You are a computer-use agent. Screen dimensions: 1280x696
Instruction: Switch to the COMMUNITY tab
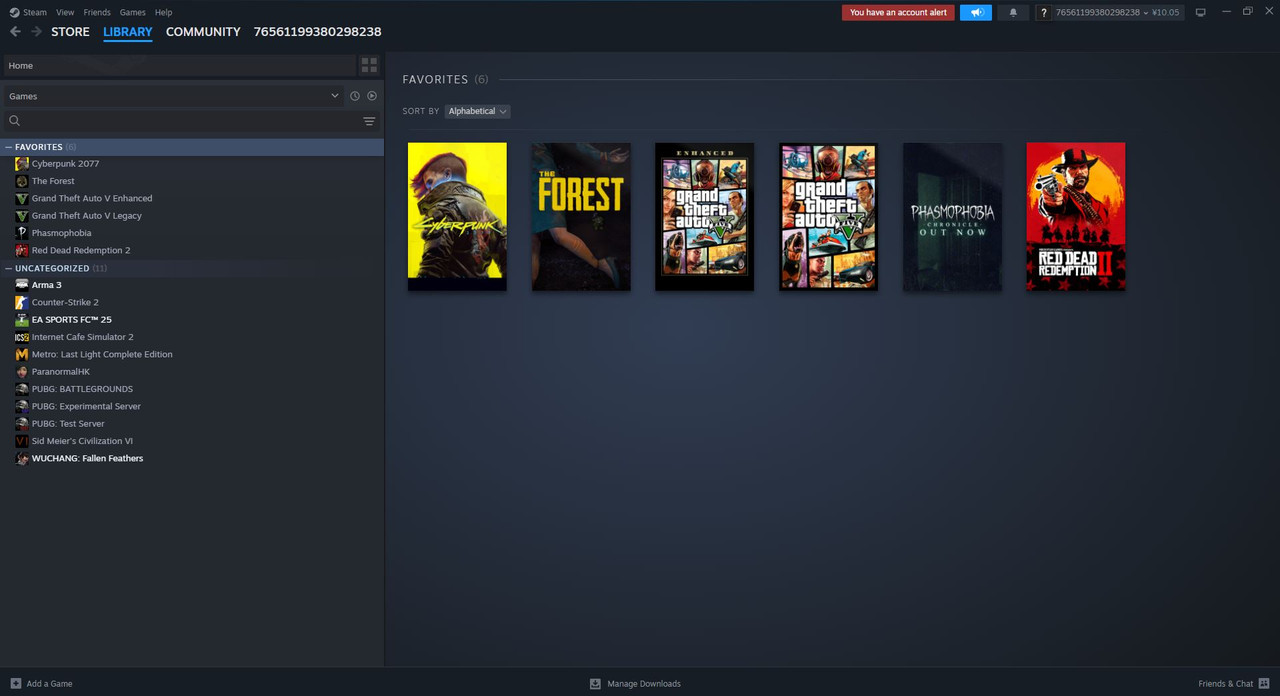[x=203, y=32]
